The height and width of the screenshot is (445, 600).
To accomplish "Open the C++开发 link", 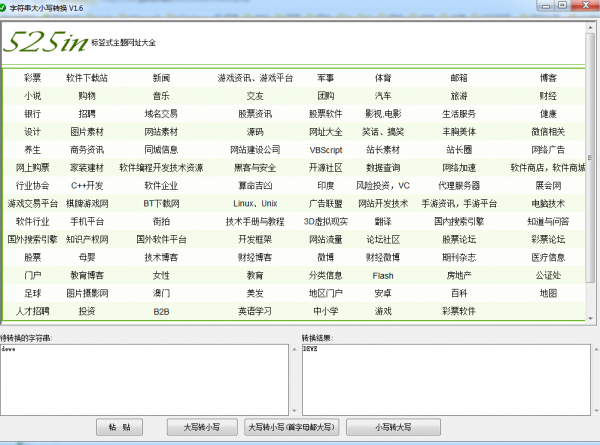I will [x=87, y=185].
